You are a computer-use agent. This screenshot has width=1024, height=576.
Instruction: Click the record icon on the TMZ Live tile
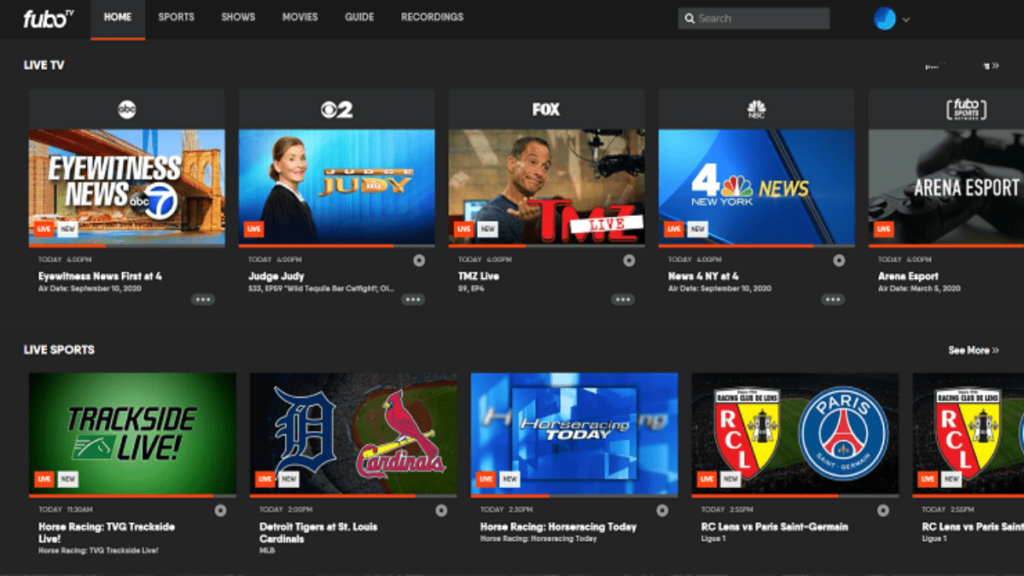(x=628, y=258)
